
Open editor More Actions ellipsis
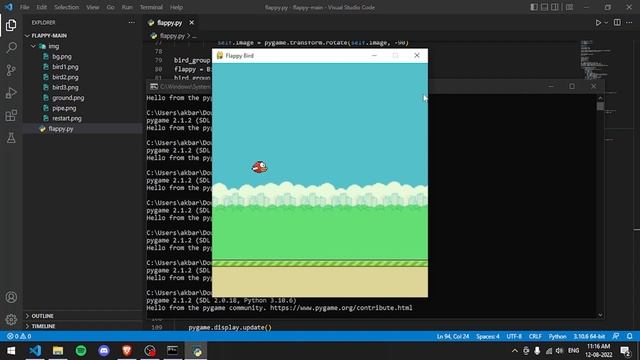pos(629,23)
